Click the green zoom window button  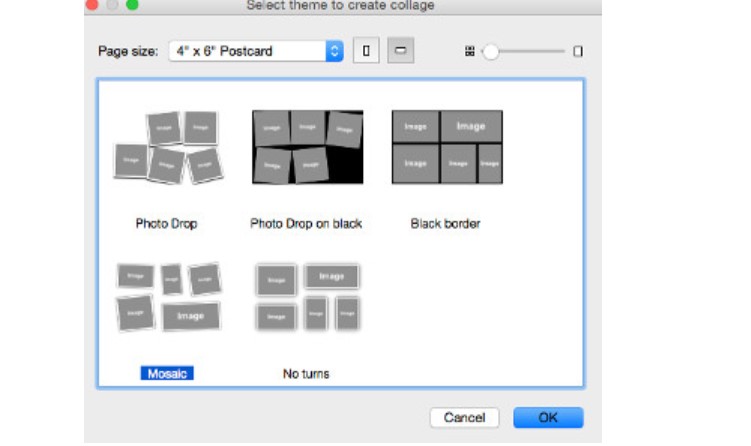[132, 4]
